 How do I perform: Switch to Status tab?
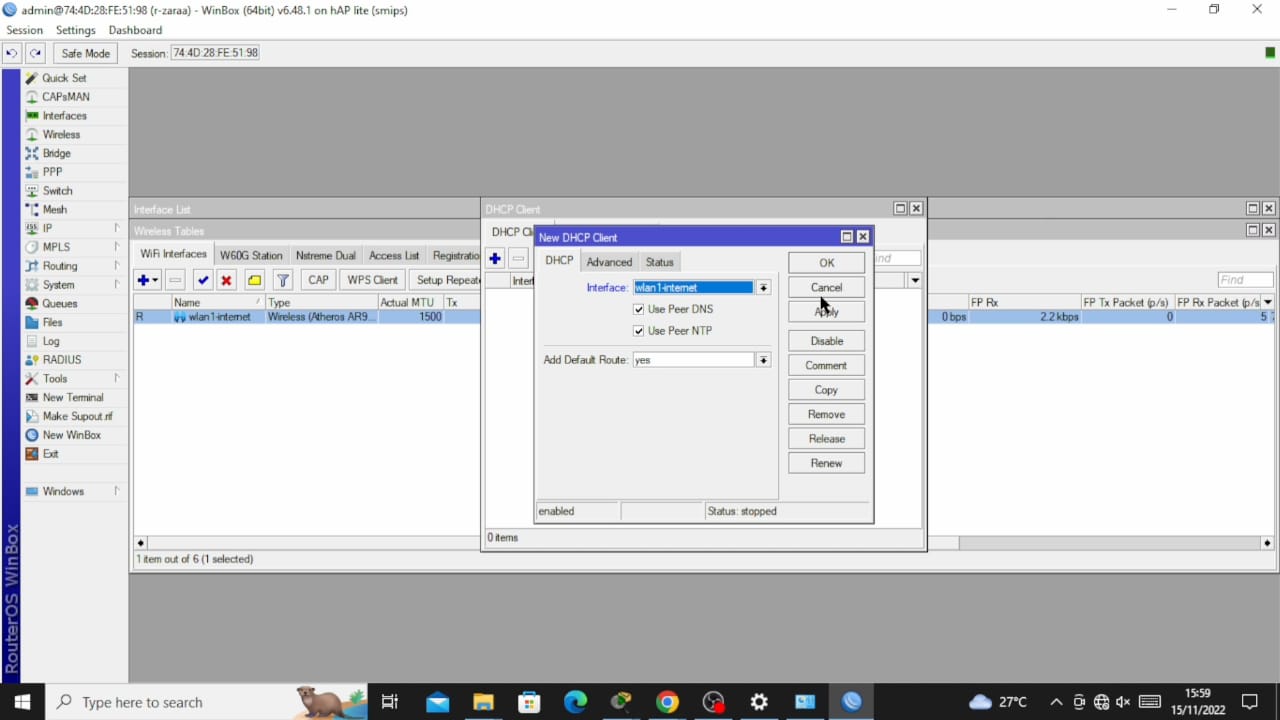pos(660,262)
